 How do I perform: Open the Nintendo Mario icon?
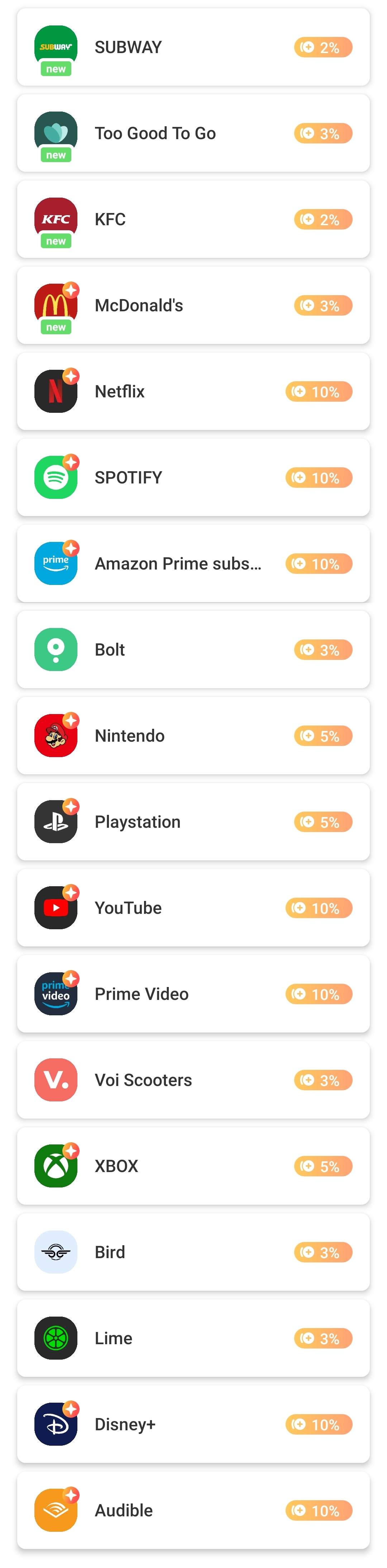[56, 735]
